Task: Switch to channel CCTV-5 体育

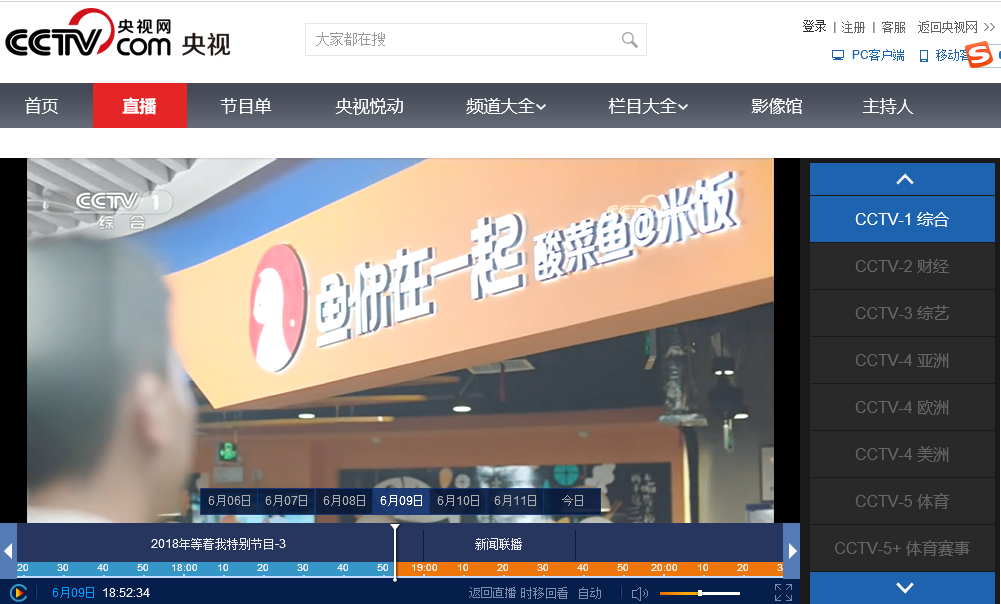Action: click(902, 502)
